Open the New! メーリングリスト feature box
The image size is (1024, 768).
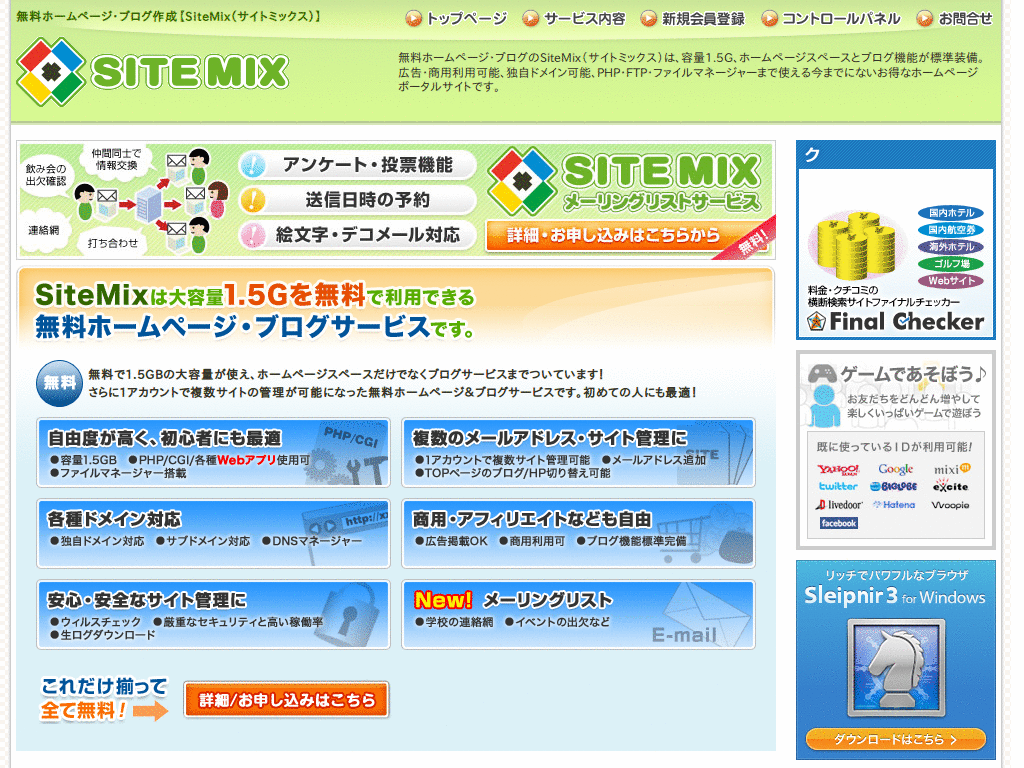tap(579, 615)
